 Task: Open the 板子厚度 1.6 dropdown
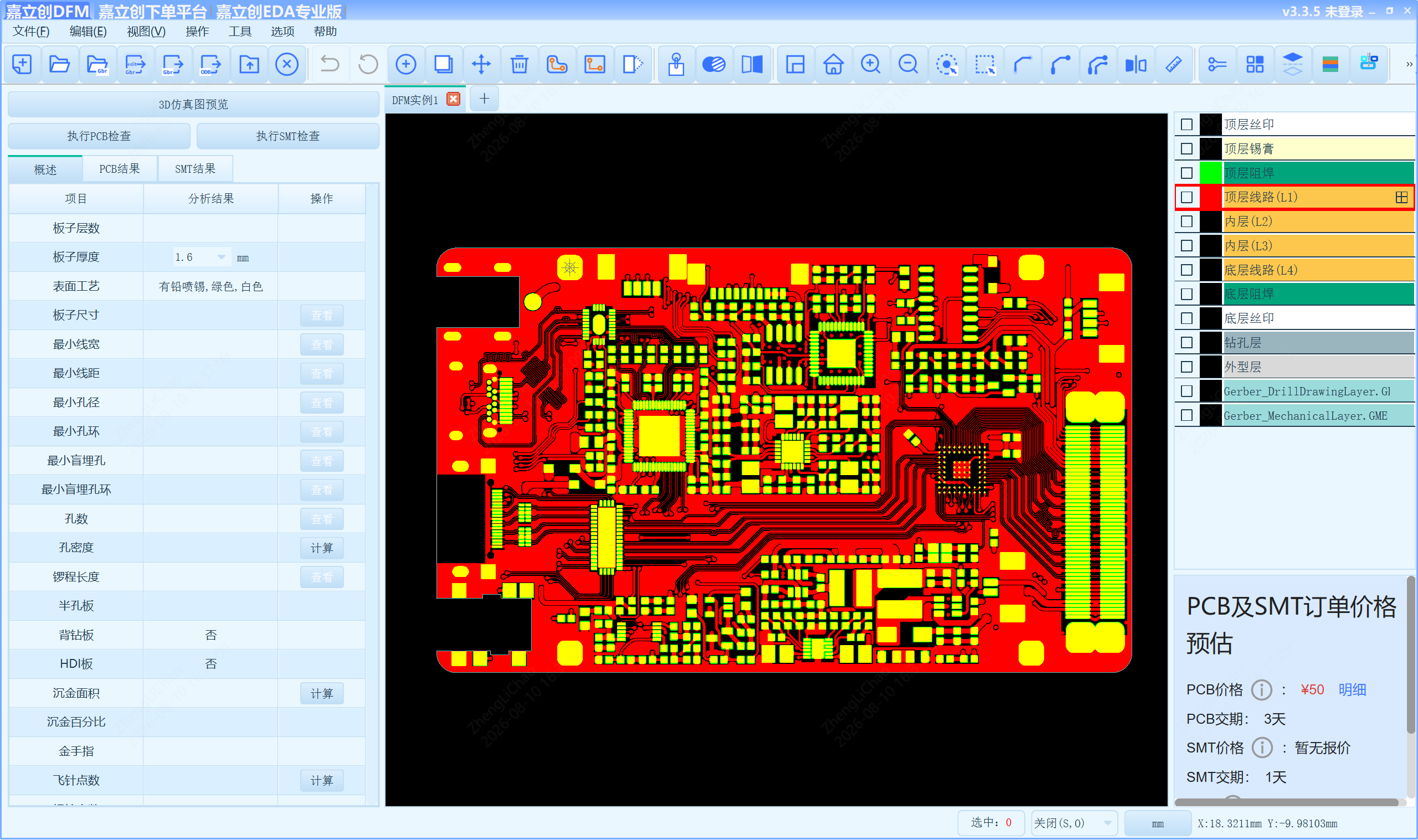tap(201, 257)
